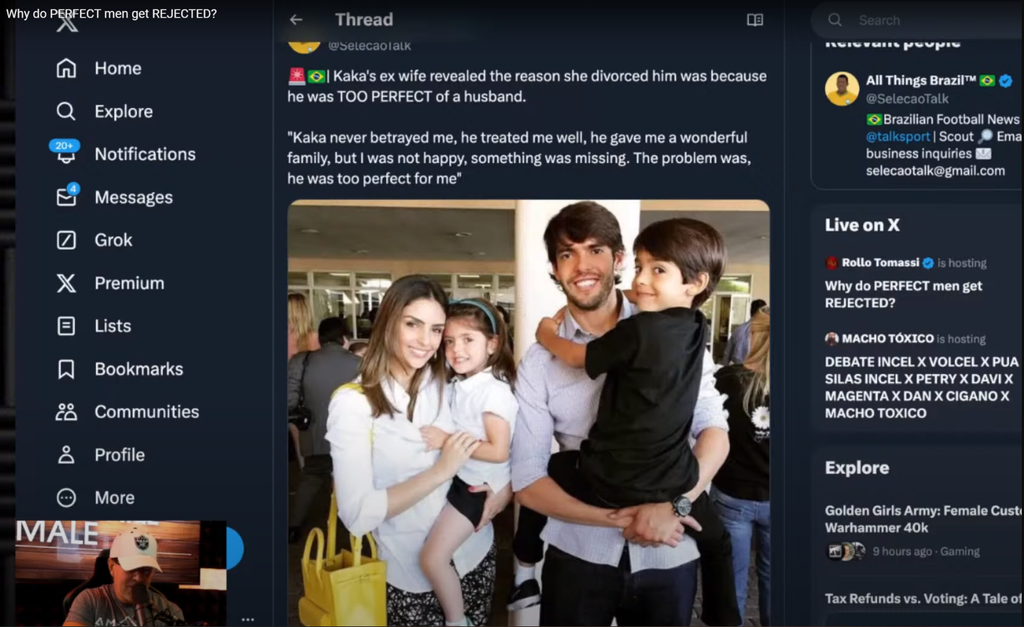1024x627 pixels.
Task: Open Bookmarks icon in sidebar
Action: click(66, 369)
